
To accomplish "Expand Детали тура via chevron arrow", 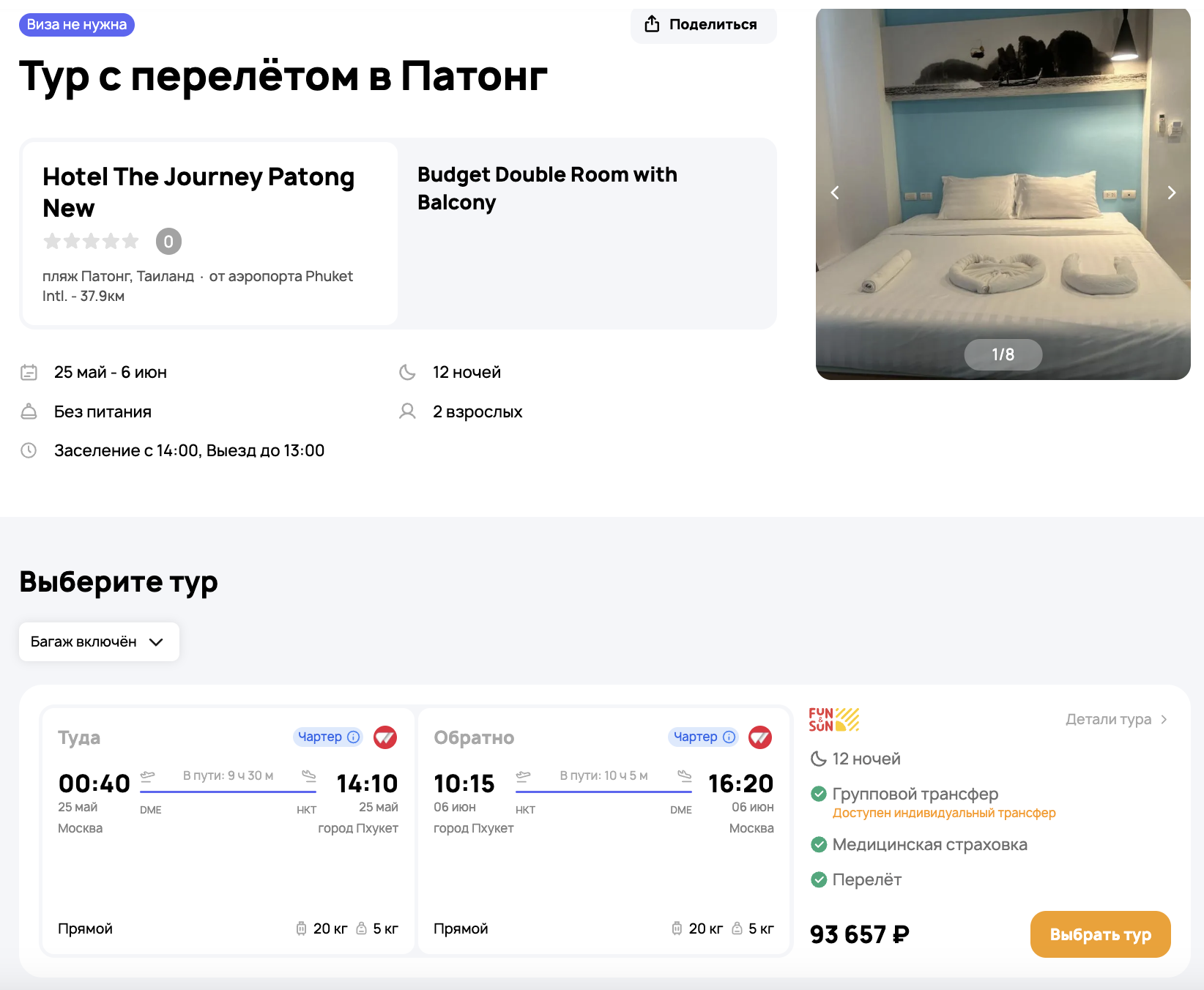I will pos(1164,720).
